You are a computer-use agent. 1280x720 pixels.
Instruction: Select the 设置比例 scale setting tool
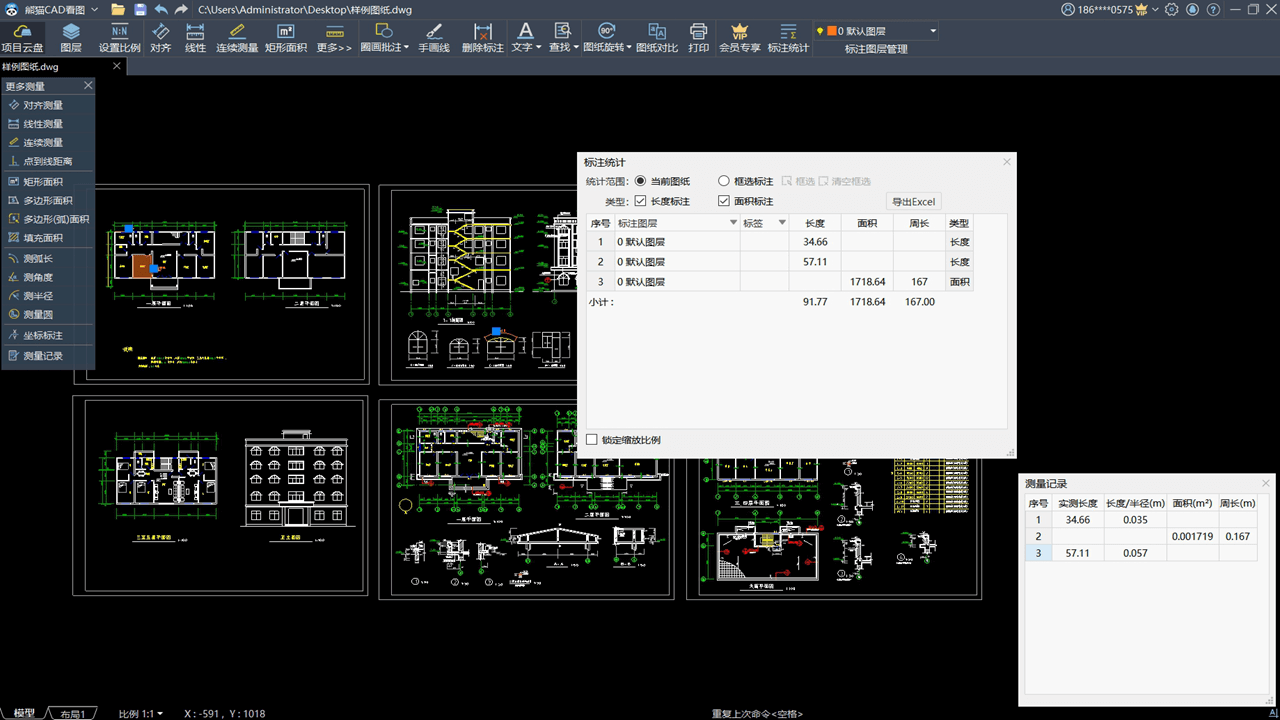coord(120,38)
